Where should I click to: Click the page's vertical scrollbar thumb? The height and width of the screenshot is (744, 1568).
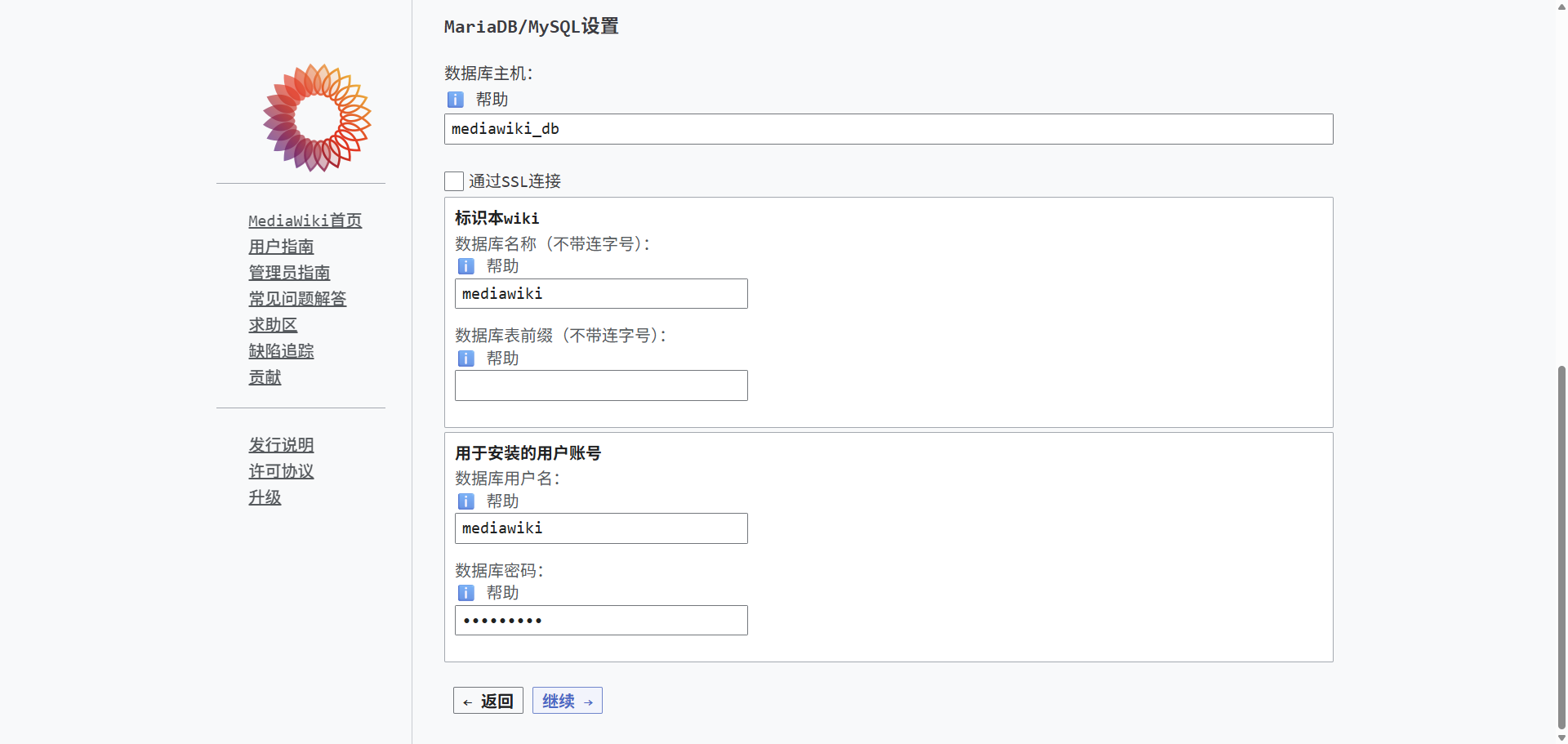1561,547
